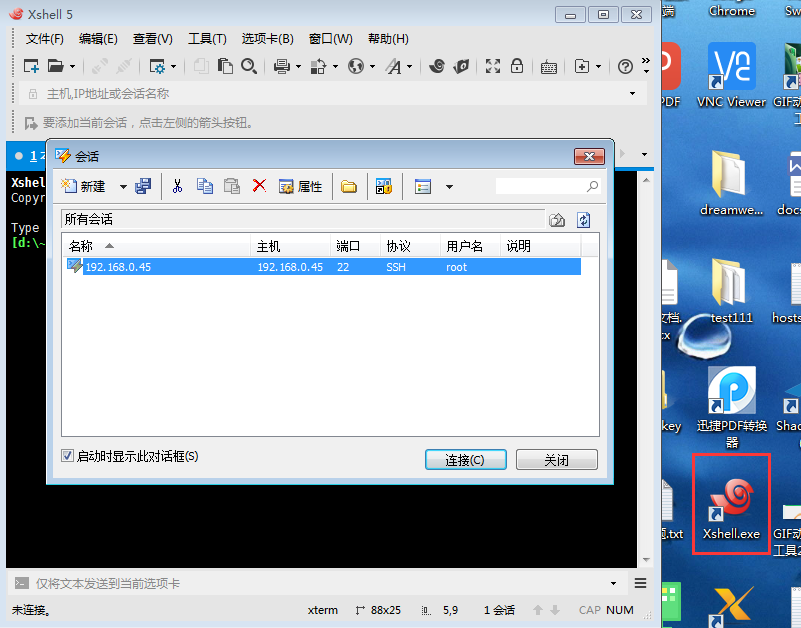Click the font 'A' icon in toolbar
The width and height of the screenshot is (801, 628).
coord(393,66)
